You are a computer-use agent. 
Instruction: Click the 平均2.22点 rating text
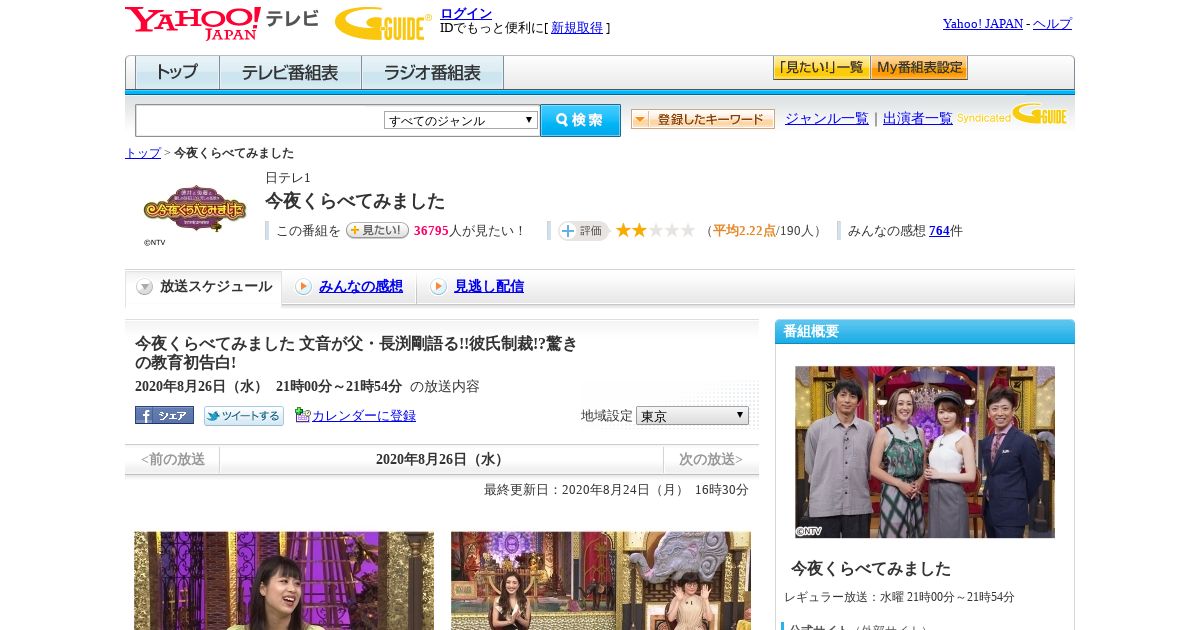[744, 231]
